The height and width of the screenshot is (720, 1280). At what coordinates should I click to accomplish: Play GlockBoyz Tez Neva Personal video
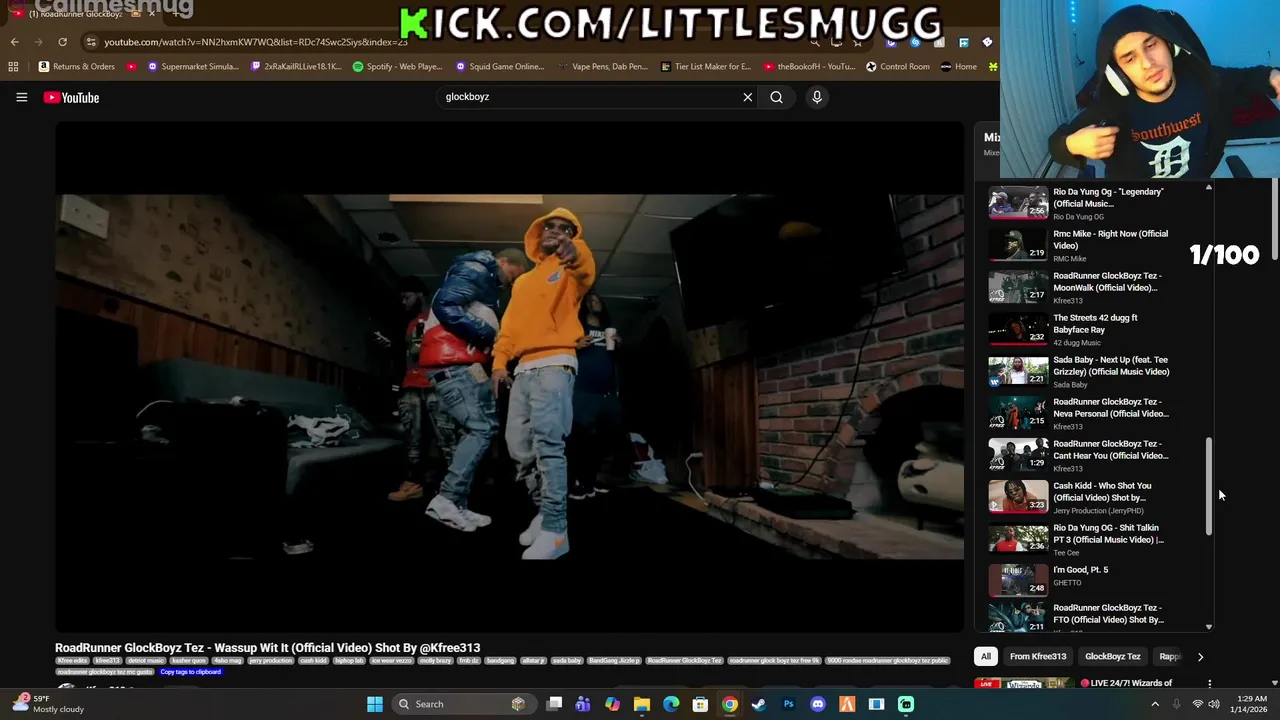[1081, 413]
